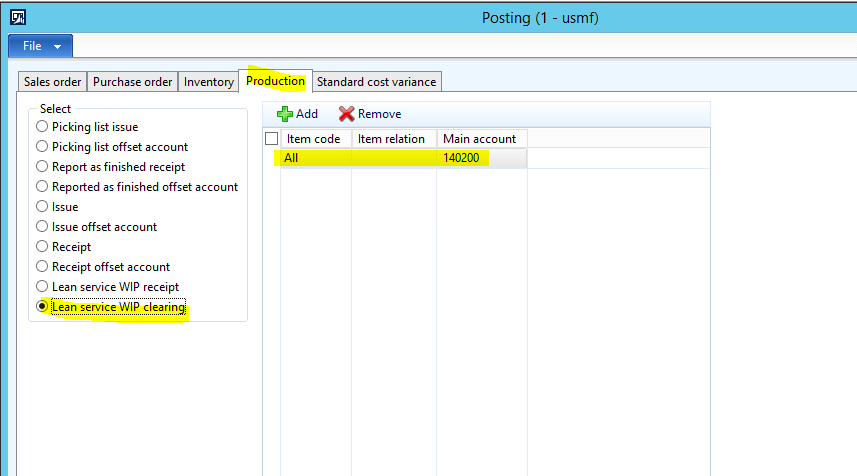Click the red X Remove icon
Screen dimensions: 857x476
[346, 114]
